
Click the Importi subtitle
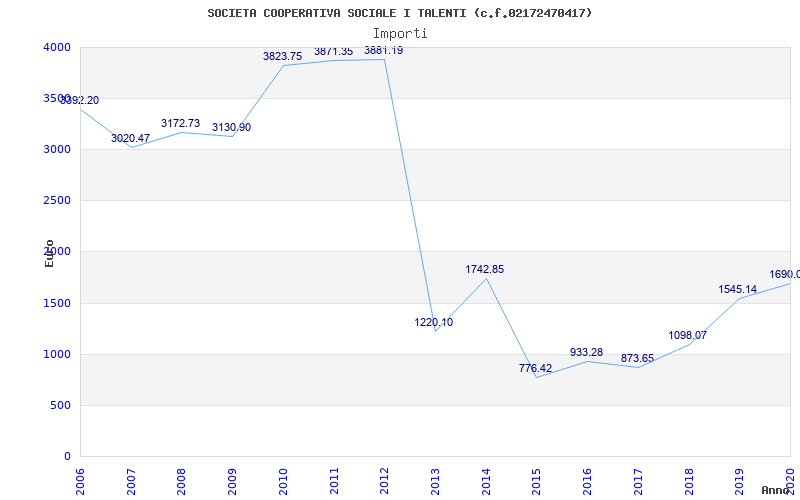400,34
